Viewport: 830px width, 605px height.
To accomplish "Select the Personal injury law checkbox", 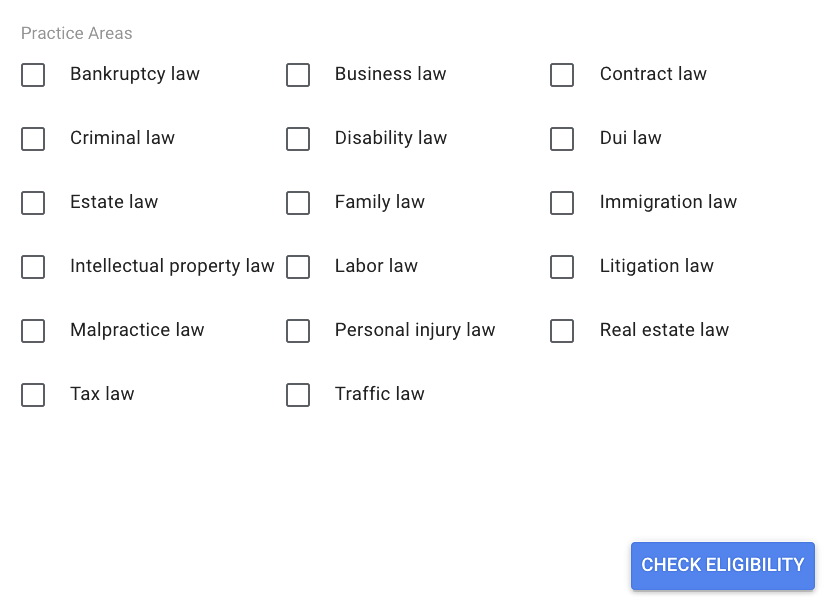I will tap(298, 331).
